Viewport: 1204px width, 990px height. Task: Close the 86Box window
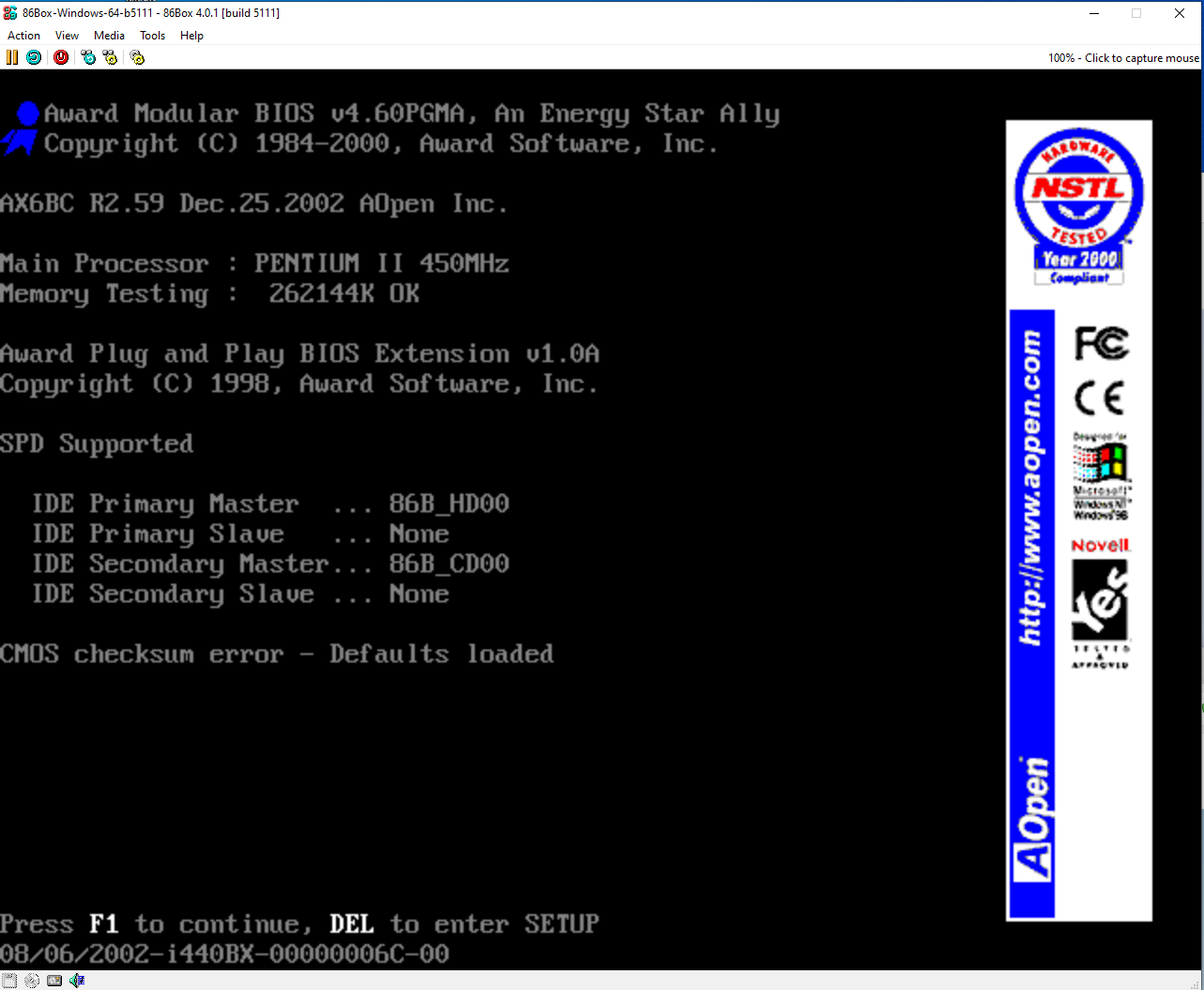1180,13
